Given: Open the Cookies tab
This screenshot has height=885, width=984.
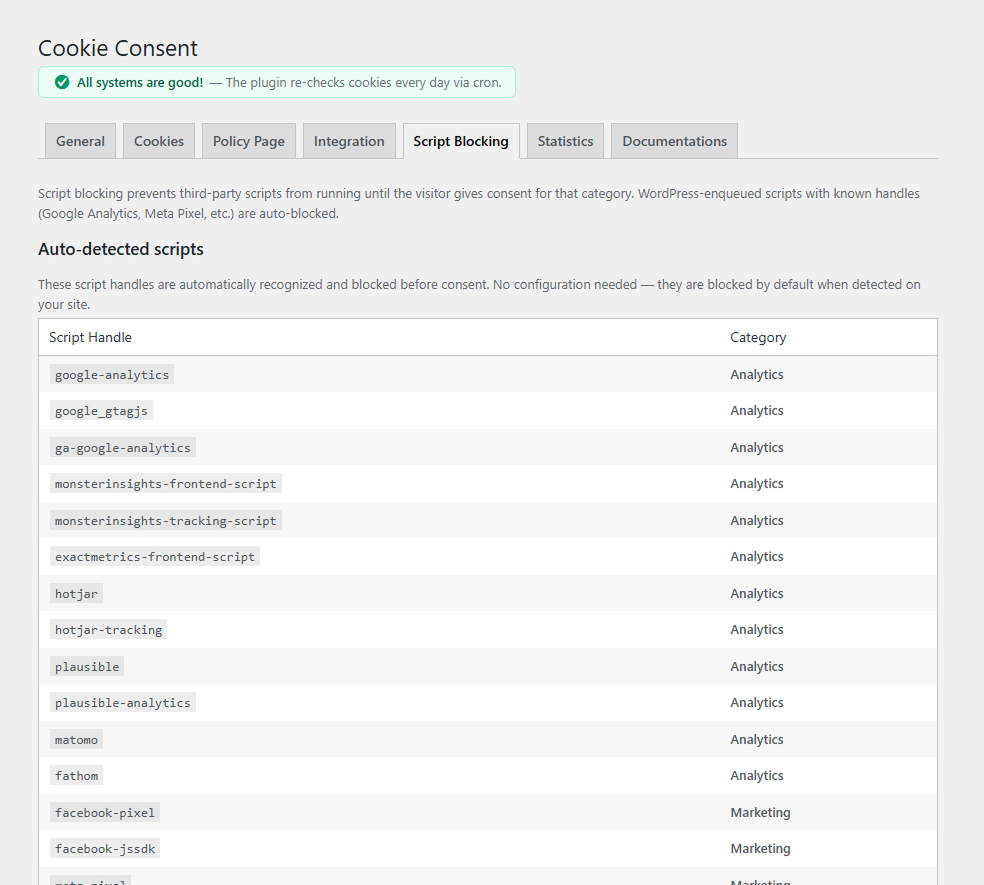Looking at the screenshot, I should pos(158,140).
